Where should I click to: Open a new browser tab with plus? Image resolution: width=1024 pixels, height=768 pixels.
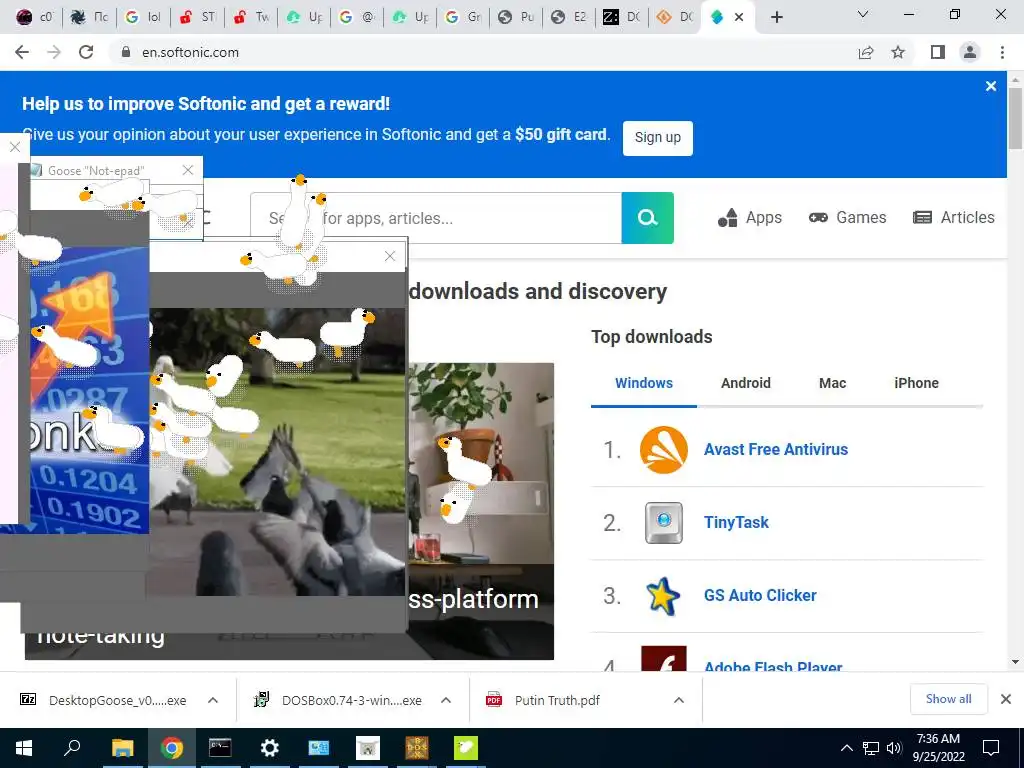coord(776,17)
